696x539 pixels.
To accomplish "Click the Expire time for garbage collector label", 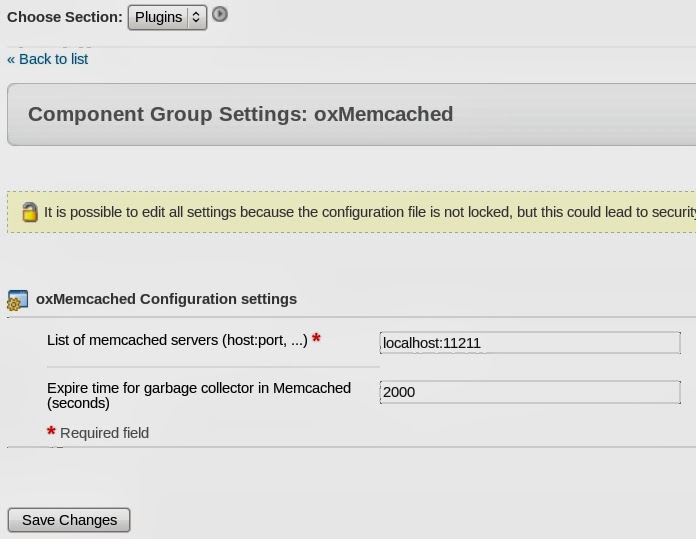I will pos(199,395).
